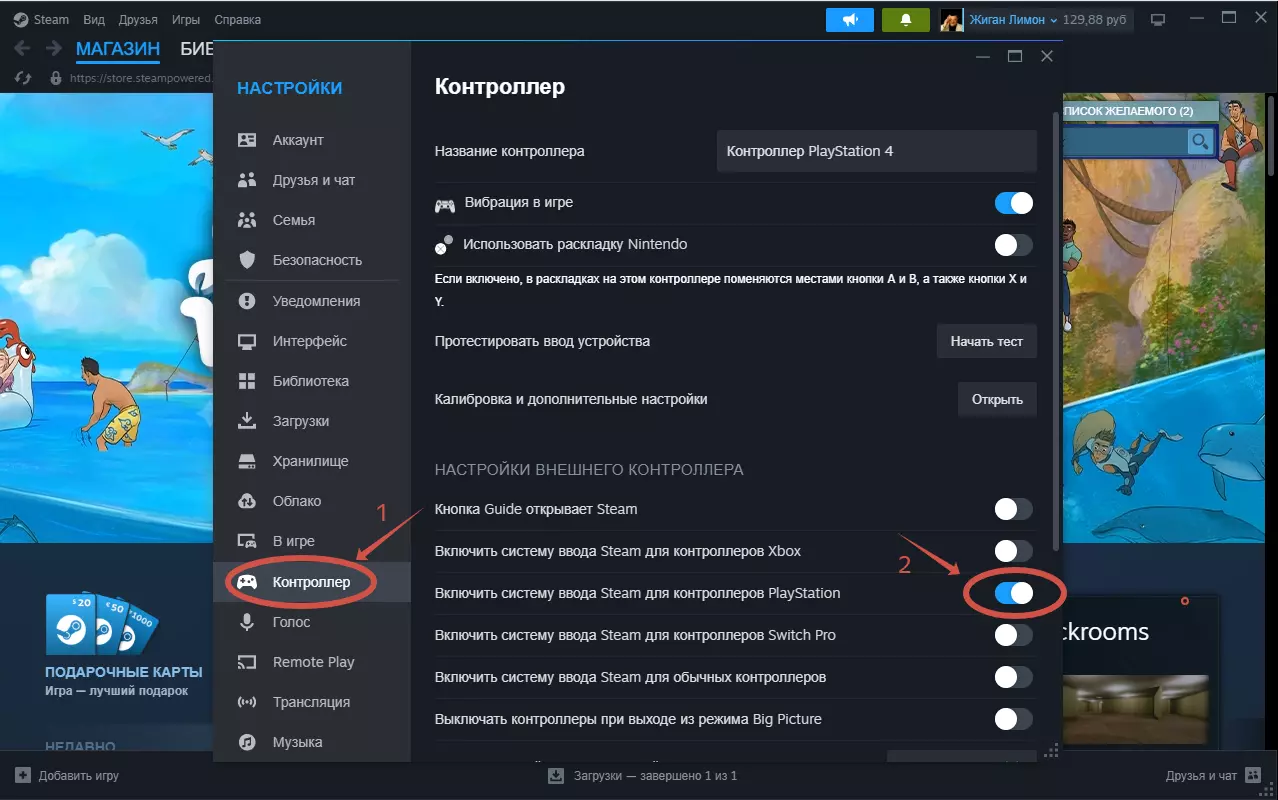
Task: Toggle turning off controllers leaving Big Picture
Action: (1013, 719)
